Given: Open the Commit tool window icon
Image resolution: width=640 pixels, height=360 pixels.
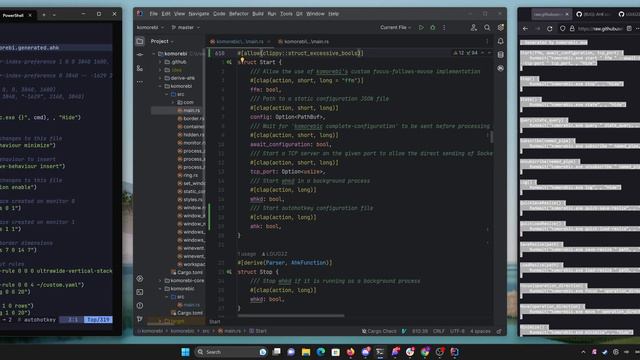Looking at the screenshot, I should point(140,55).
